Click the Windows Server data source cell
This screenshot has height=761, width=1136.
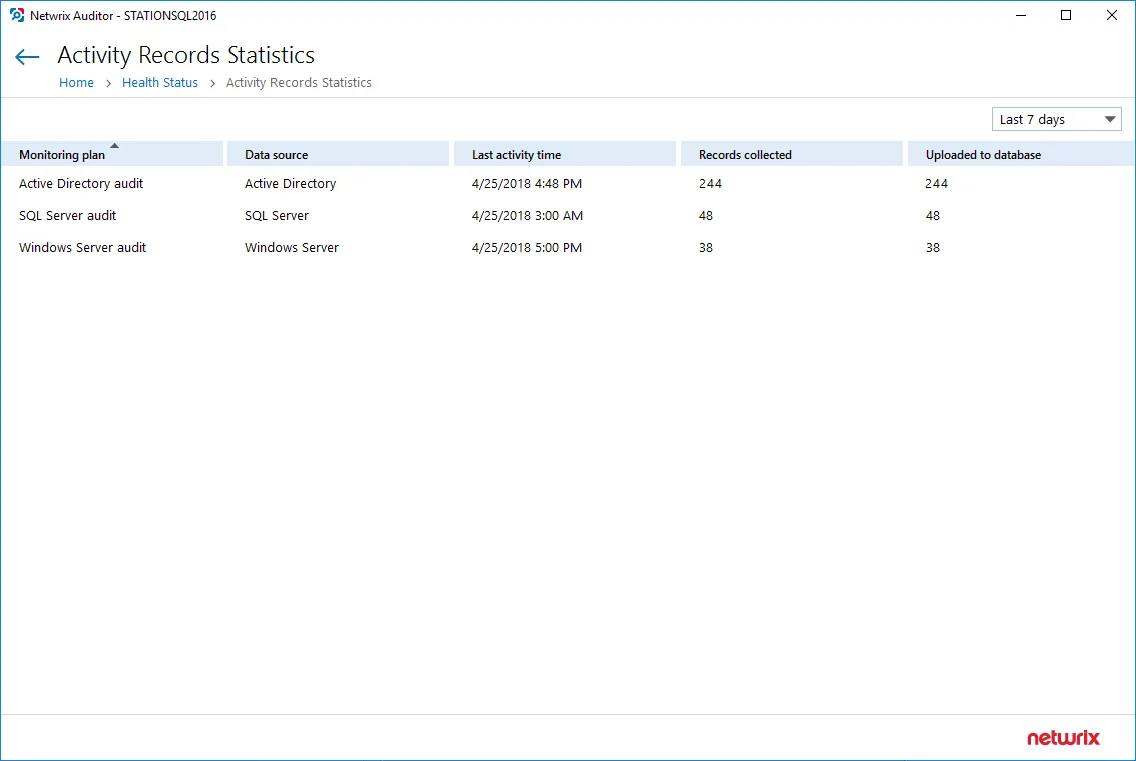pyautogui.click(x=292, y=247)
